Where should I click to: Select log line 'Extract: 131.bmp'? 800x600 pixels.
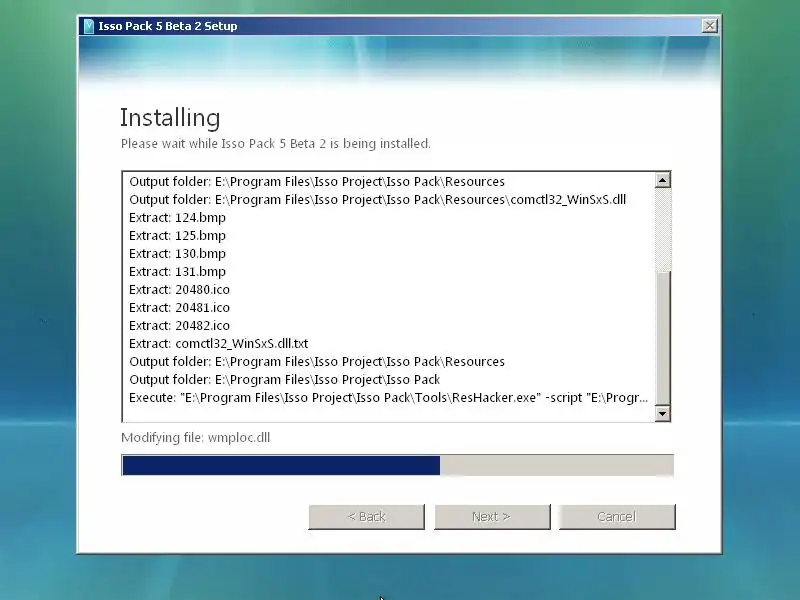coord(177,272)
